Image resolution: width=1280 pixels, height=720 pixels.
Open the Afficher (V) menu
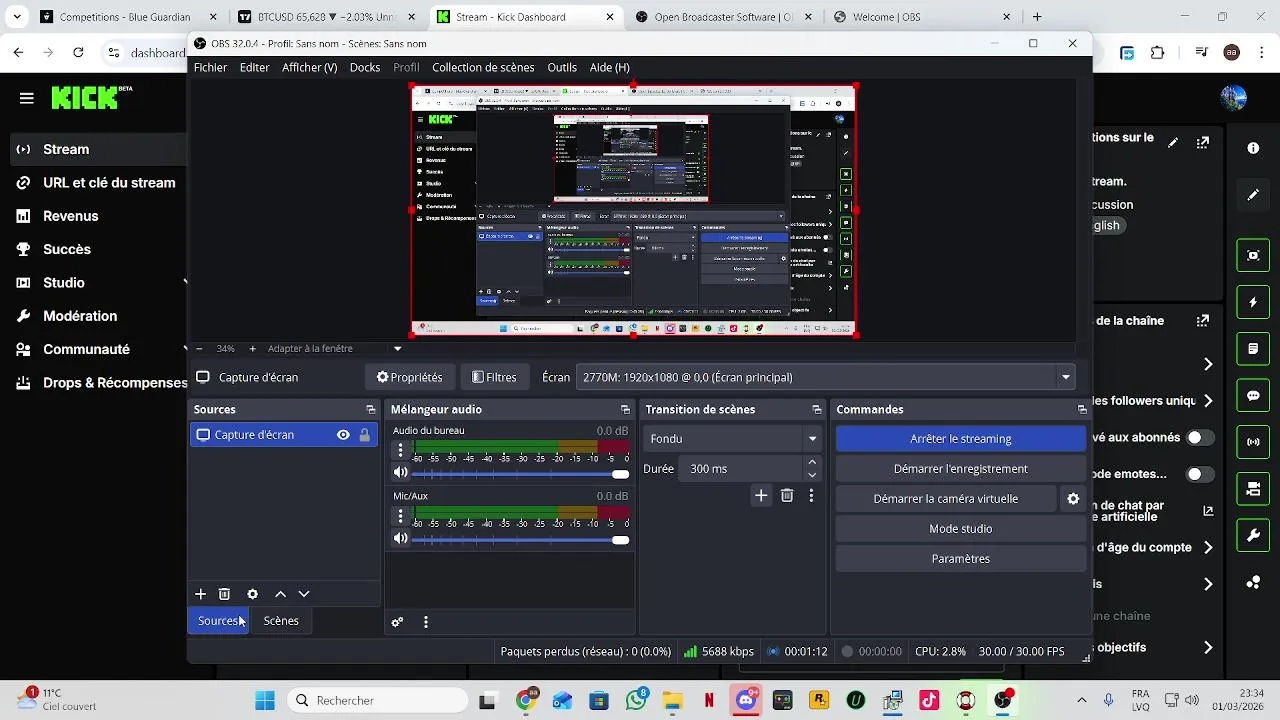tap(309, 67)
